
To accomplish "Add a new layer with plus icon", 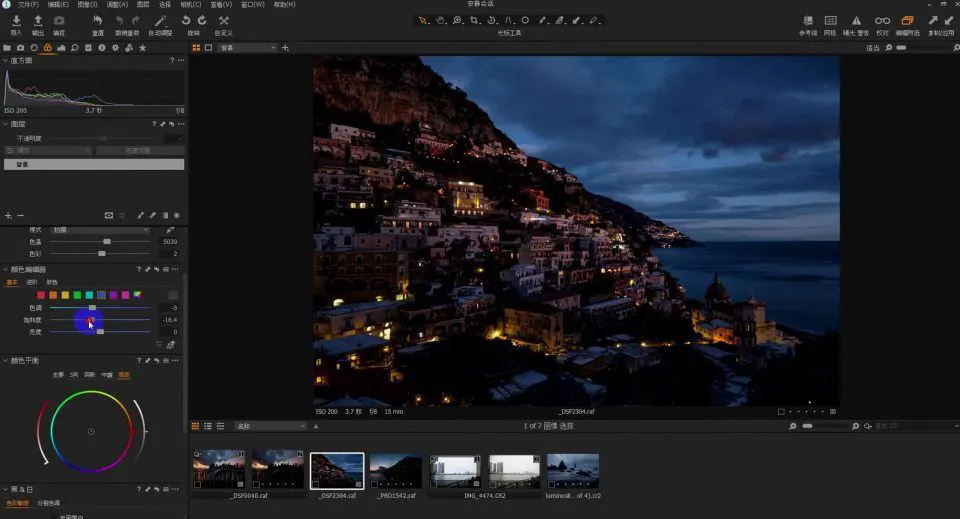I will (9, 215).
